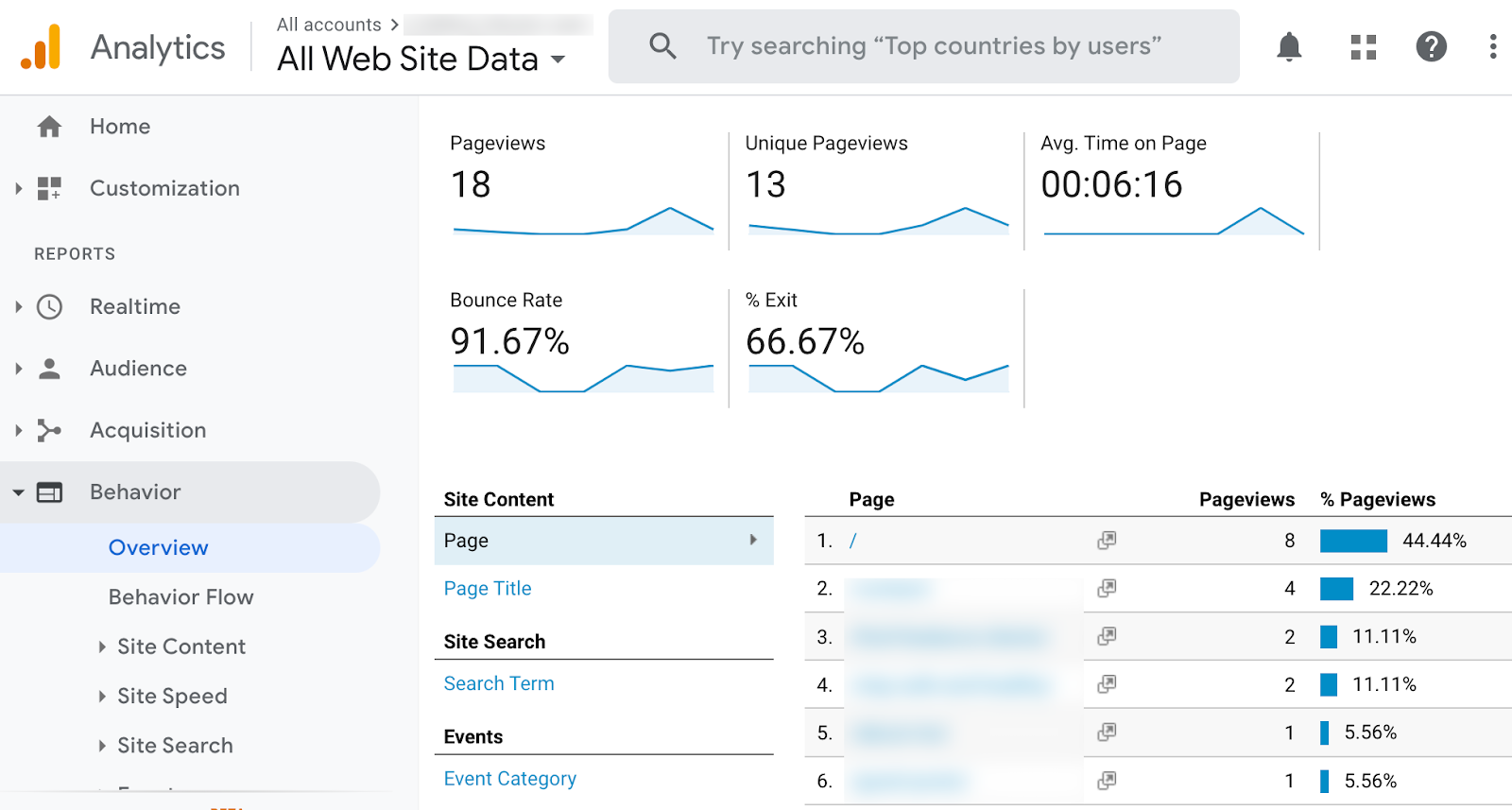Click the Realtime clock icon
The width and height of the screenshot is (1512, 810).
49,306
